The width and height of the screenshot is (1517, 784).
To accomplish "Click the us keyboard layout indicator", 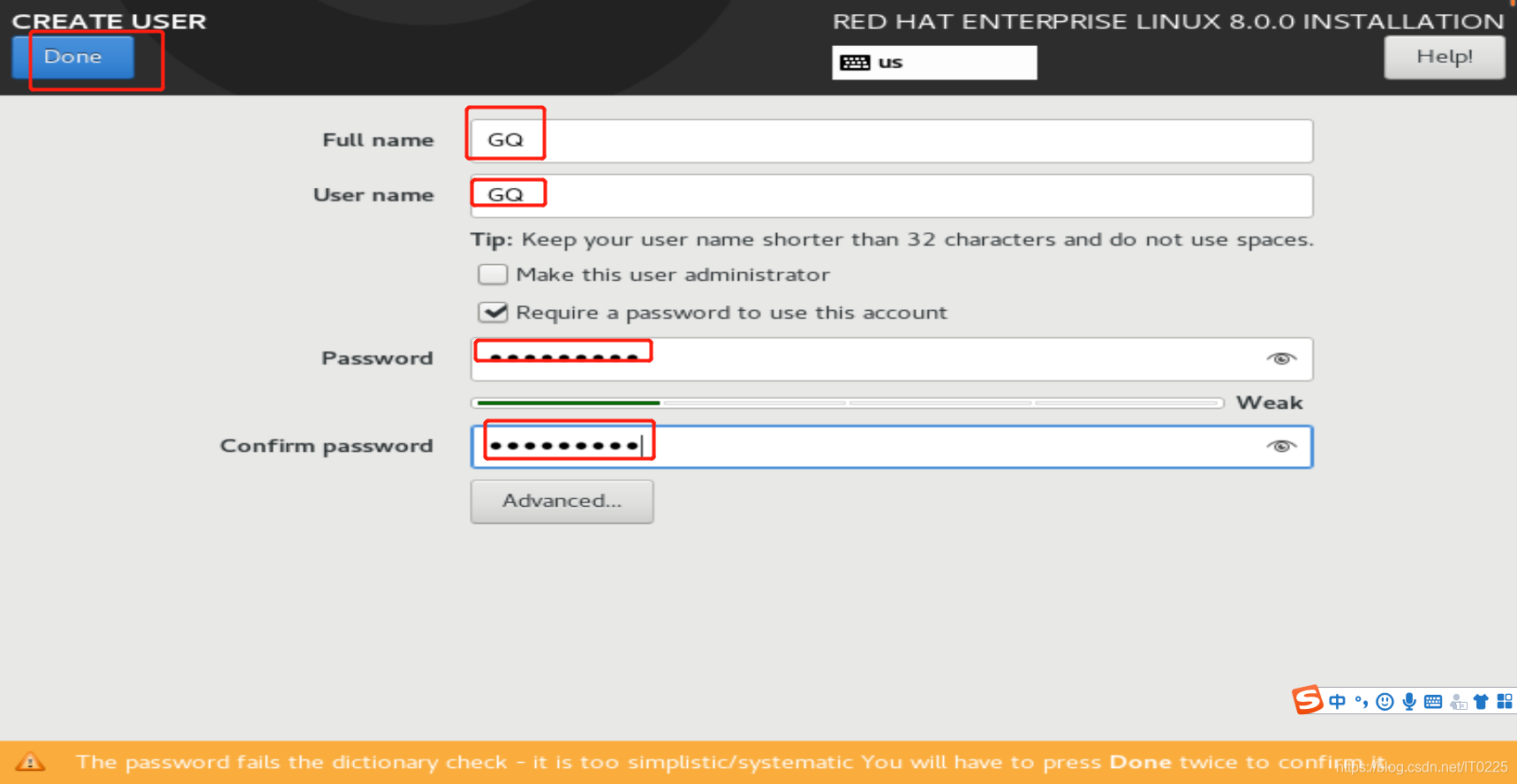I will pos(934,63).
